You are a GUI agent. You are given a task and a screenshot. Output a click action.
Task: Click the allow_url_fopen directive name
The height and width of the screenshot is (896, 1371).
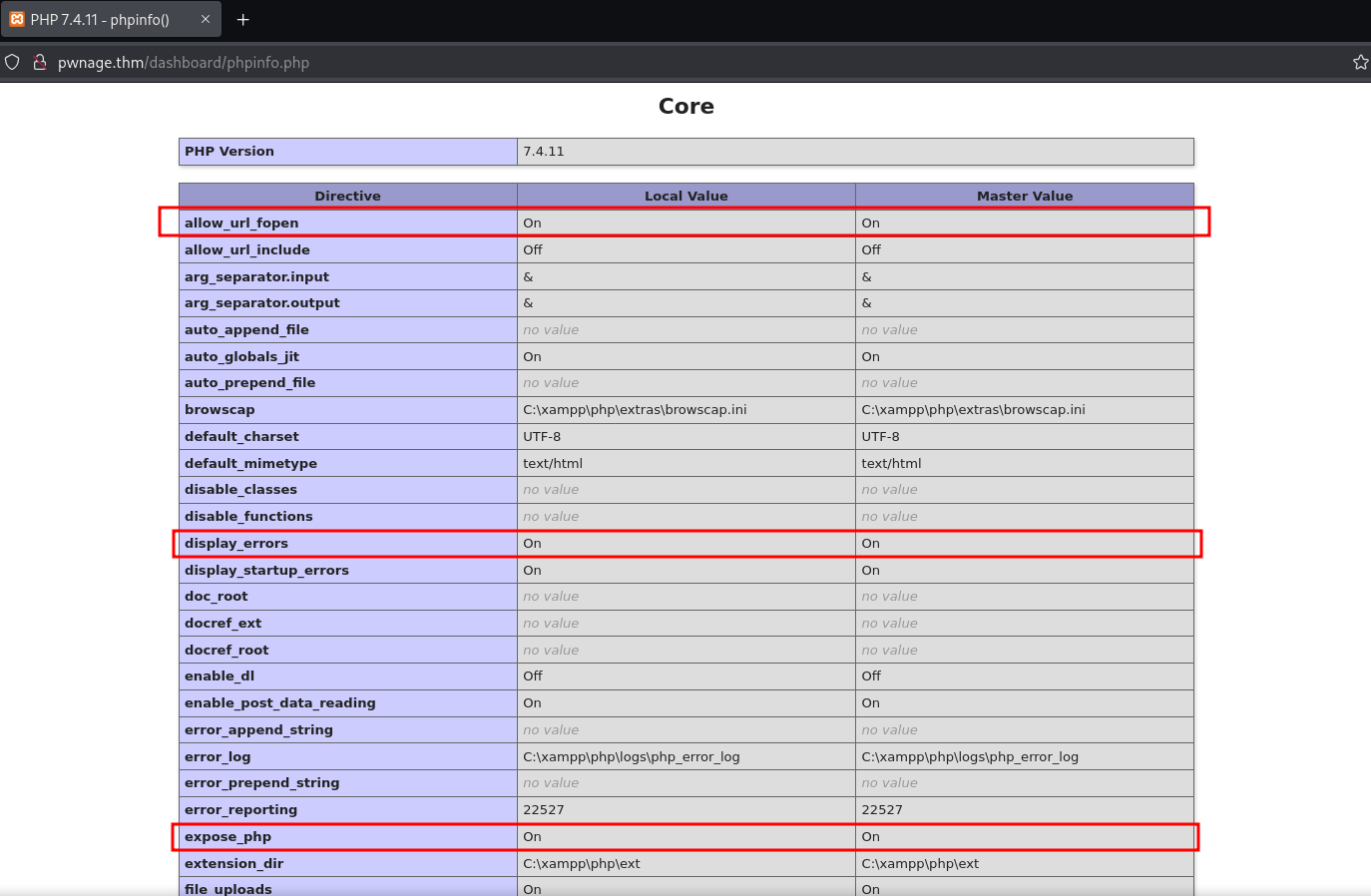[241, 223]
